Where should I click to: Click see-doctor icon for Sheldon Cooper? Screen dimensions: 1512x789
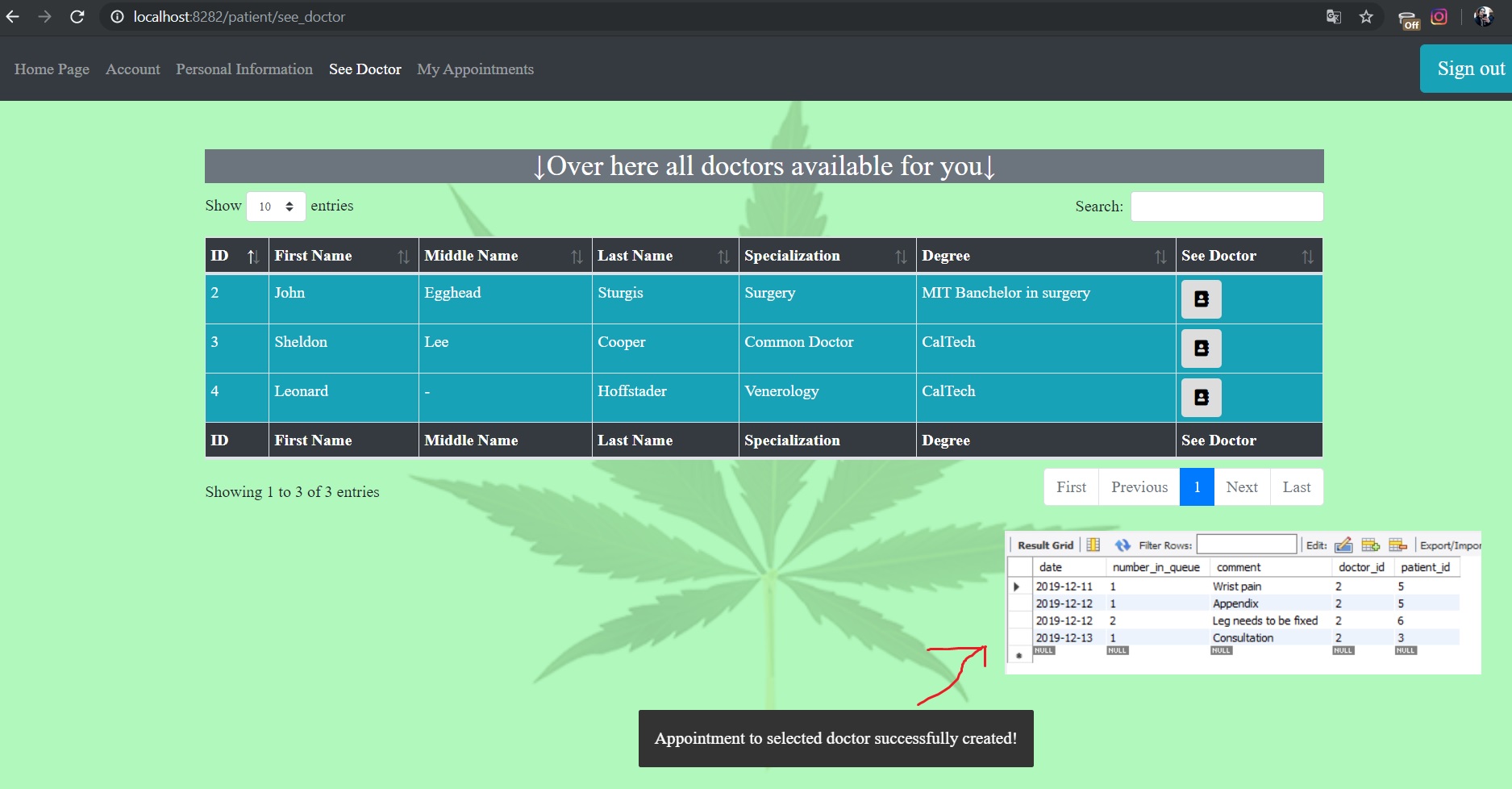pos(1201,349)
